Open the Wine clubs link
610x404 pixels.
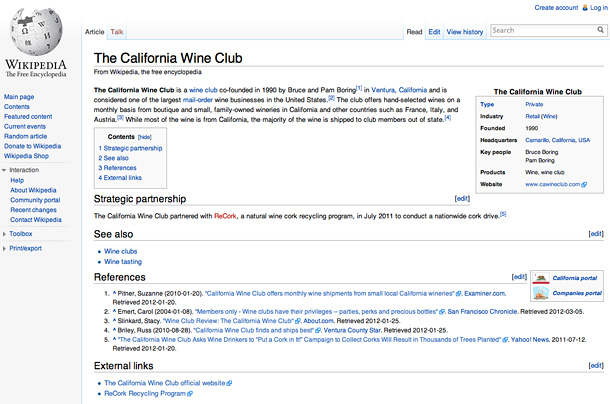tap(121, 251)
